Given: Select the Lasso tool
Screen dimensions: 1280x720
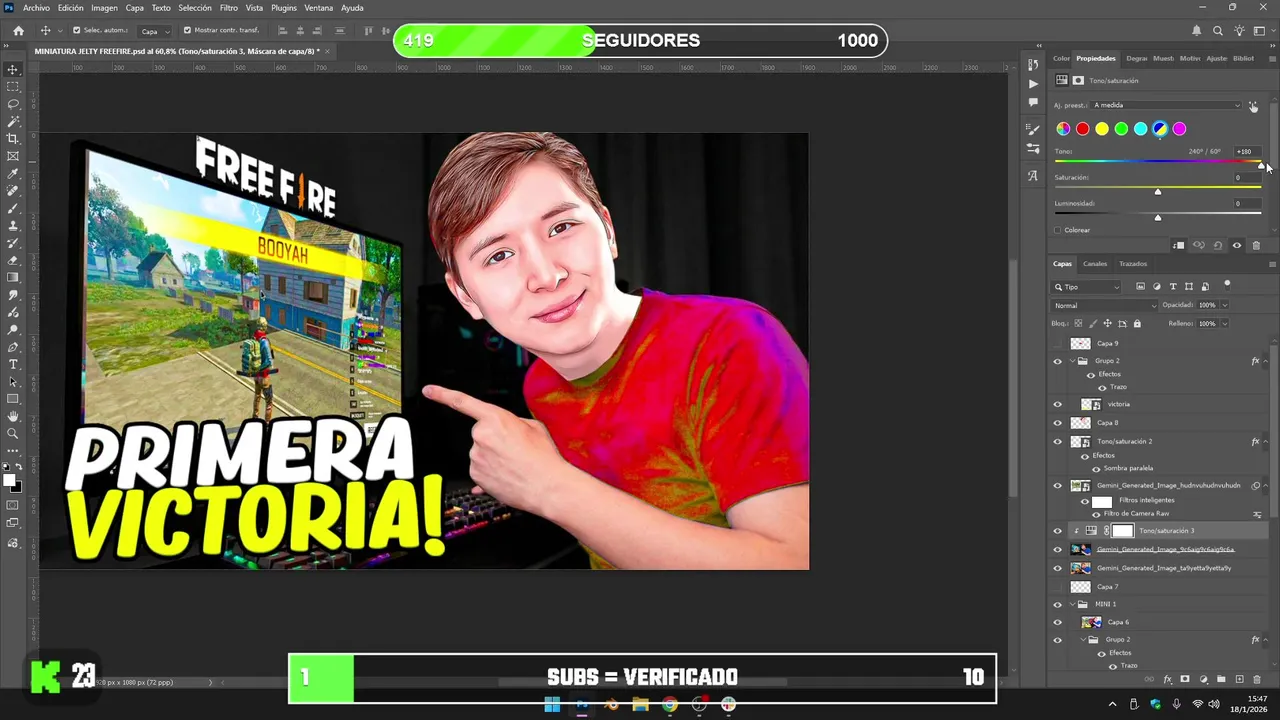Looking at the screenshot, I should [x=13, y=104].
